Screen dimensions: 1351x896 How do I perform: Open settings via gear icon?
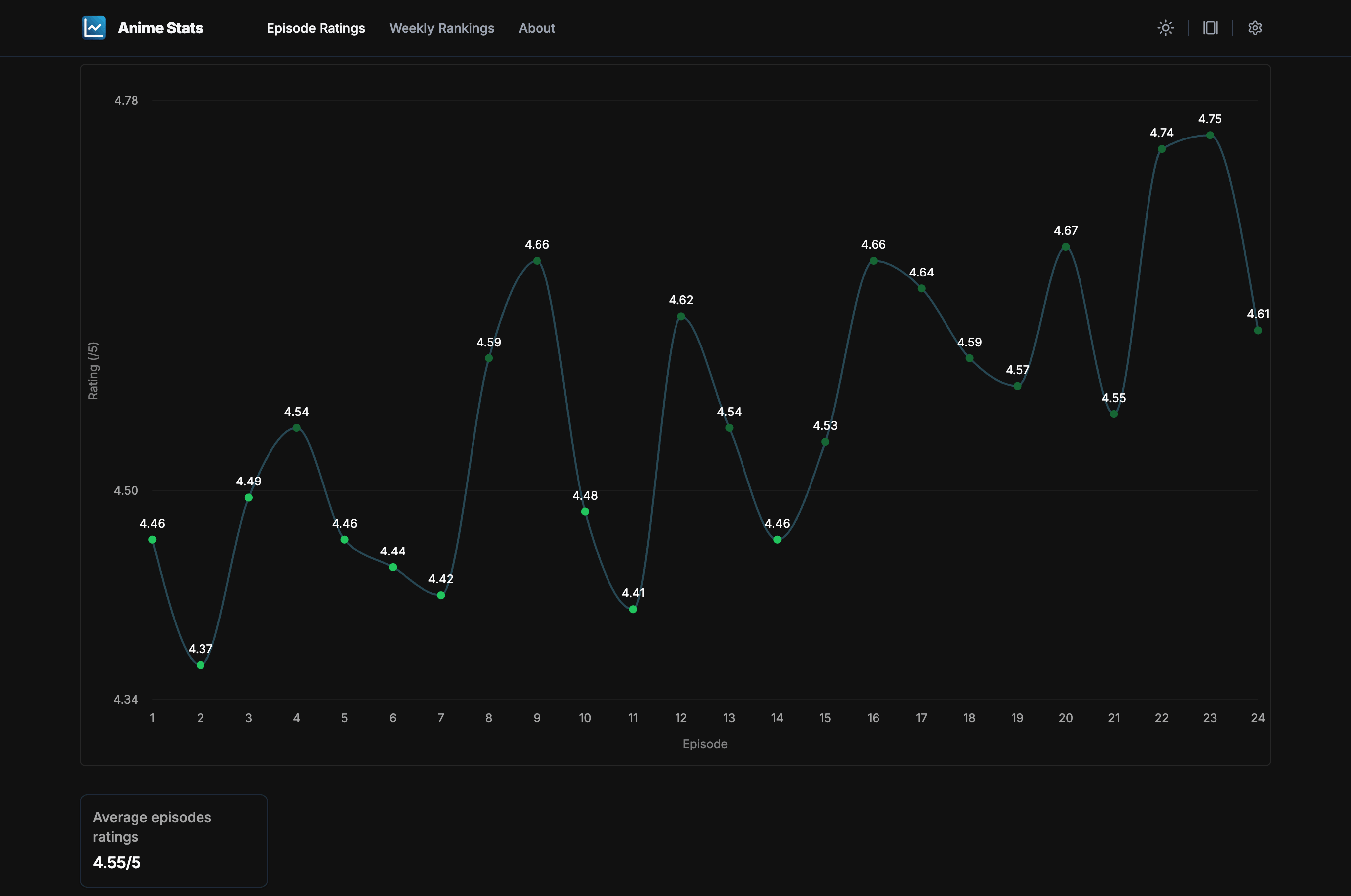(1254, 28)
